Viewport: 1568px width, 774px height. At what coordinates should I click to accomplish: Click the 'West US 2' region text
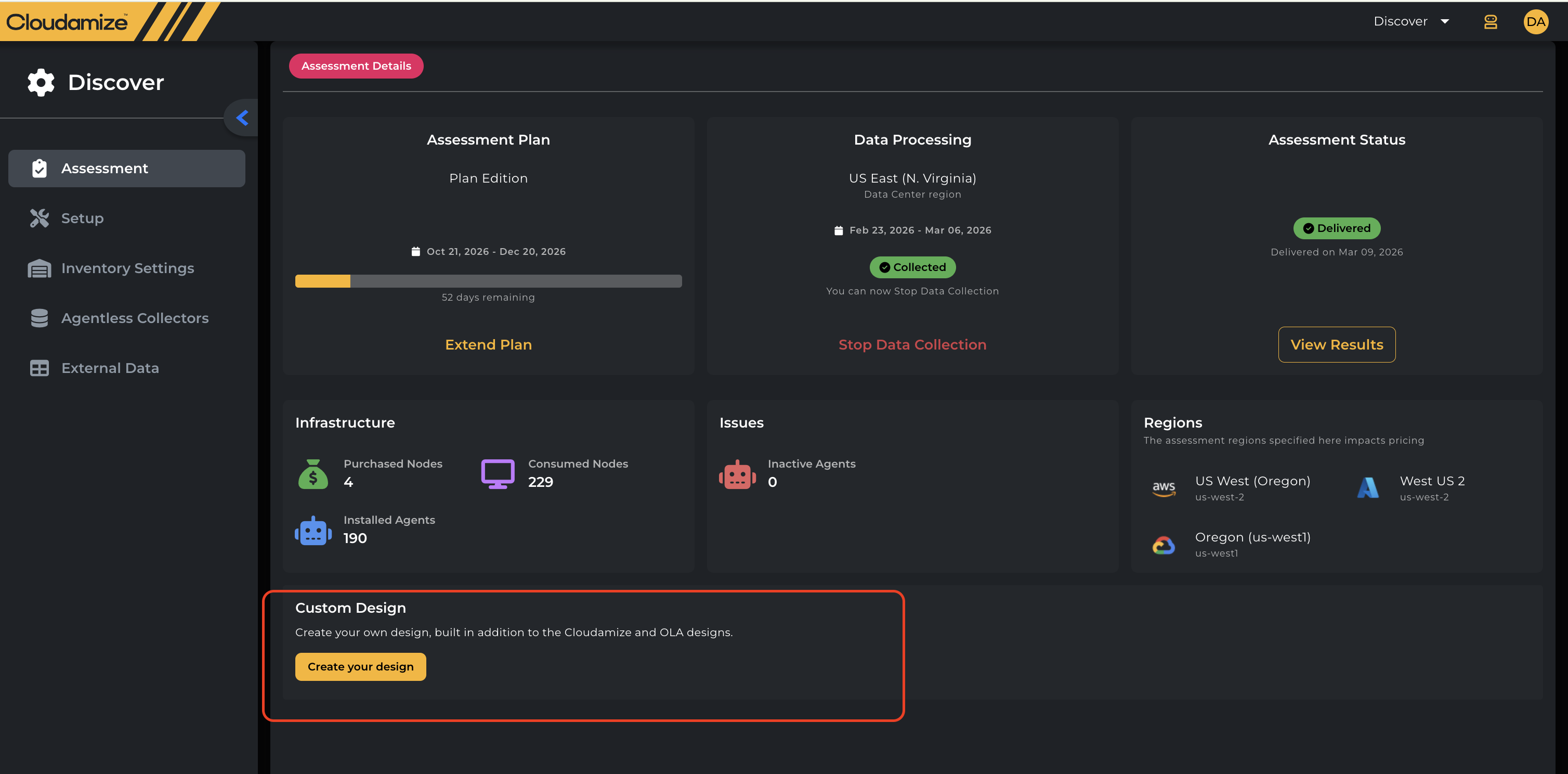tap(1432, 481)
